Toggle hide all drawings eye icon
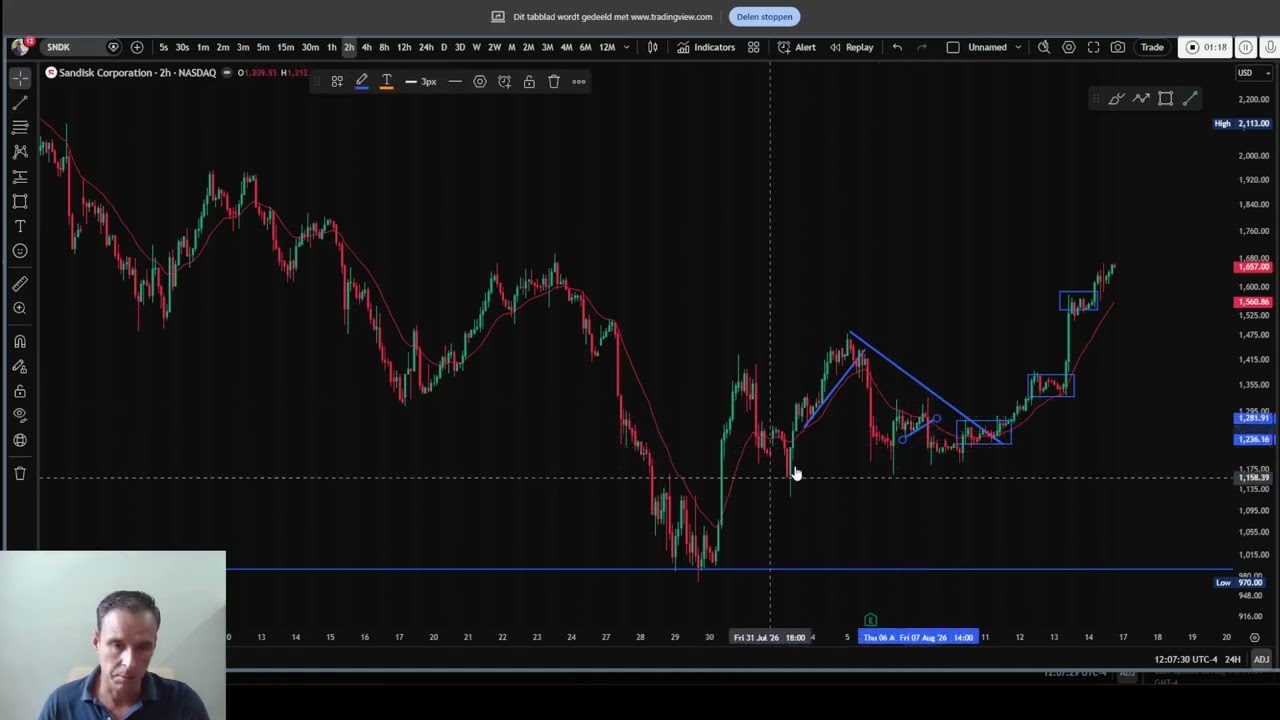This screenshot has width=1280, height=720. 20,415
